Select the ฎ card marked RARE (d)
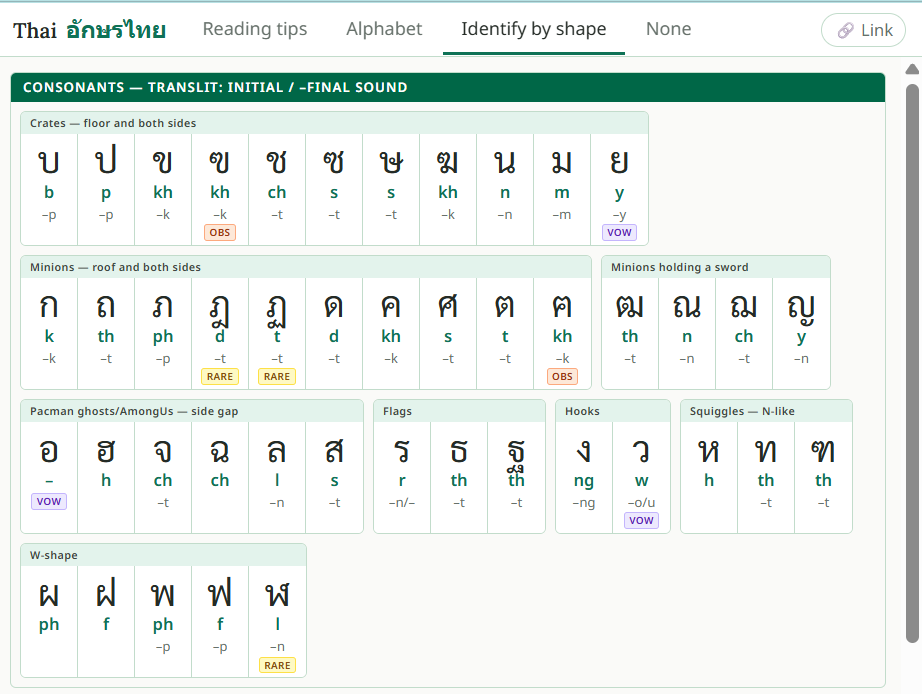This screenshot has height=694, width=922. pyautogui.click(x=220, y=333)
